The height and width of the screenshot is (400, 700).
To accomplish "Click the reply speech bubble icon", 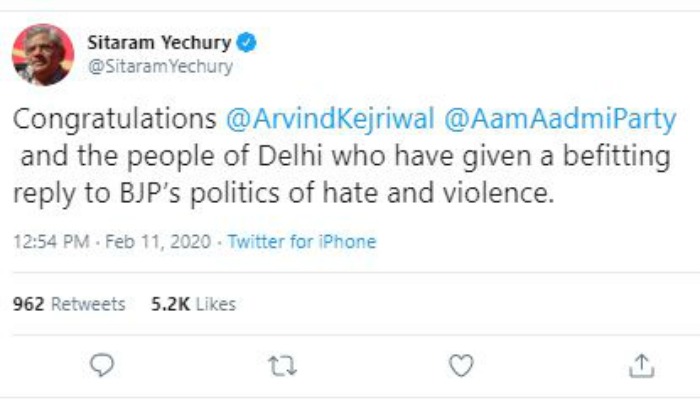I will pos(102,366).
